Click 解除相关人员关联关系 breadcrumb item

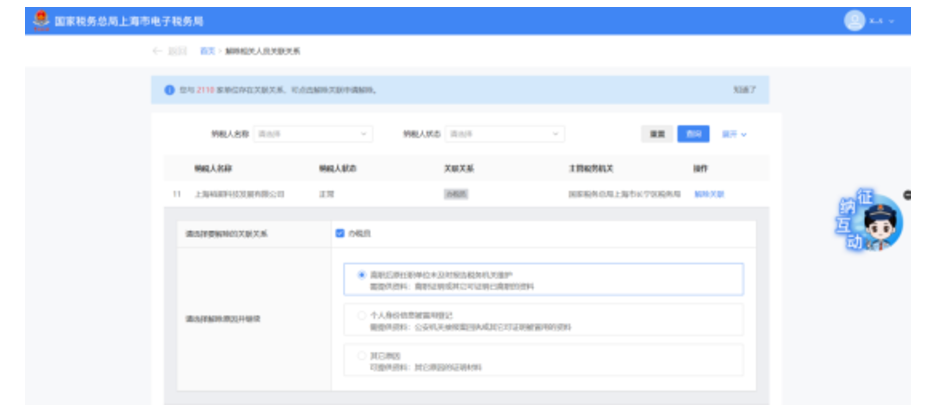[x=262, y=50]
